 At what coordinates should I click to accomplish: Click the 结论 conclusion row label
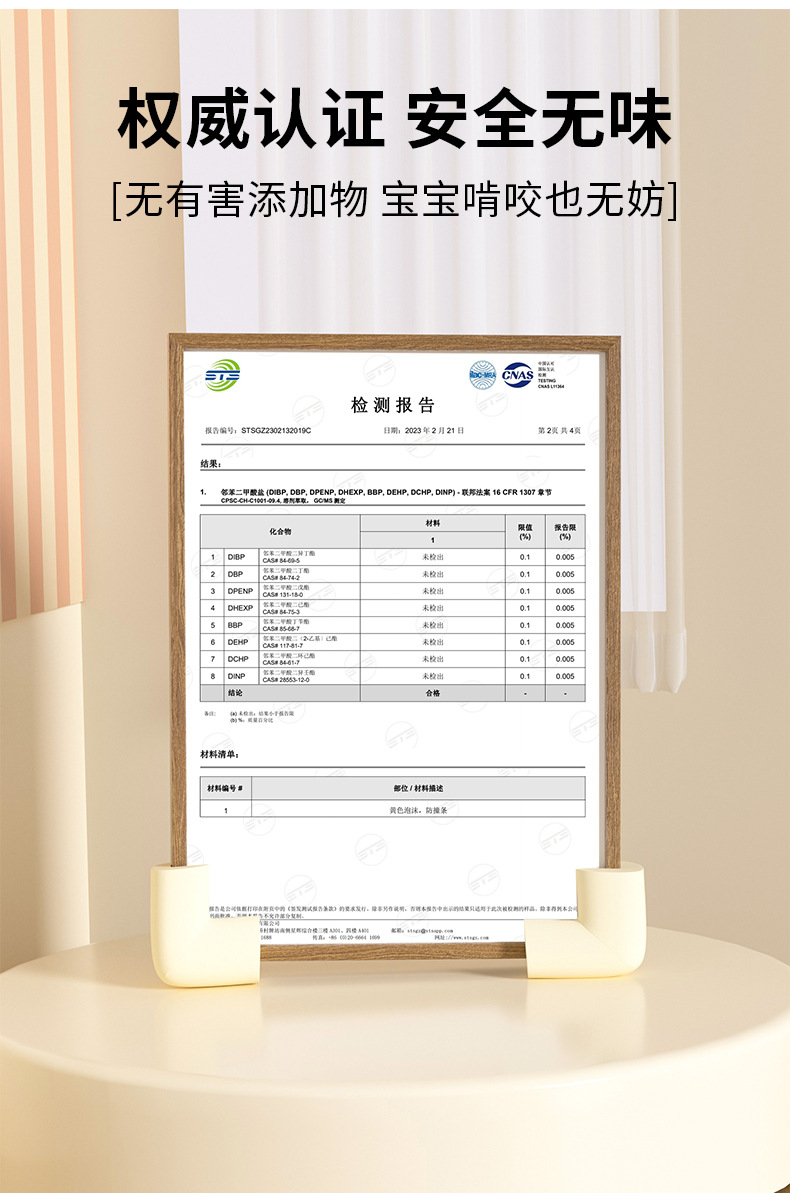point(235,693)
